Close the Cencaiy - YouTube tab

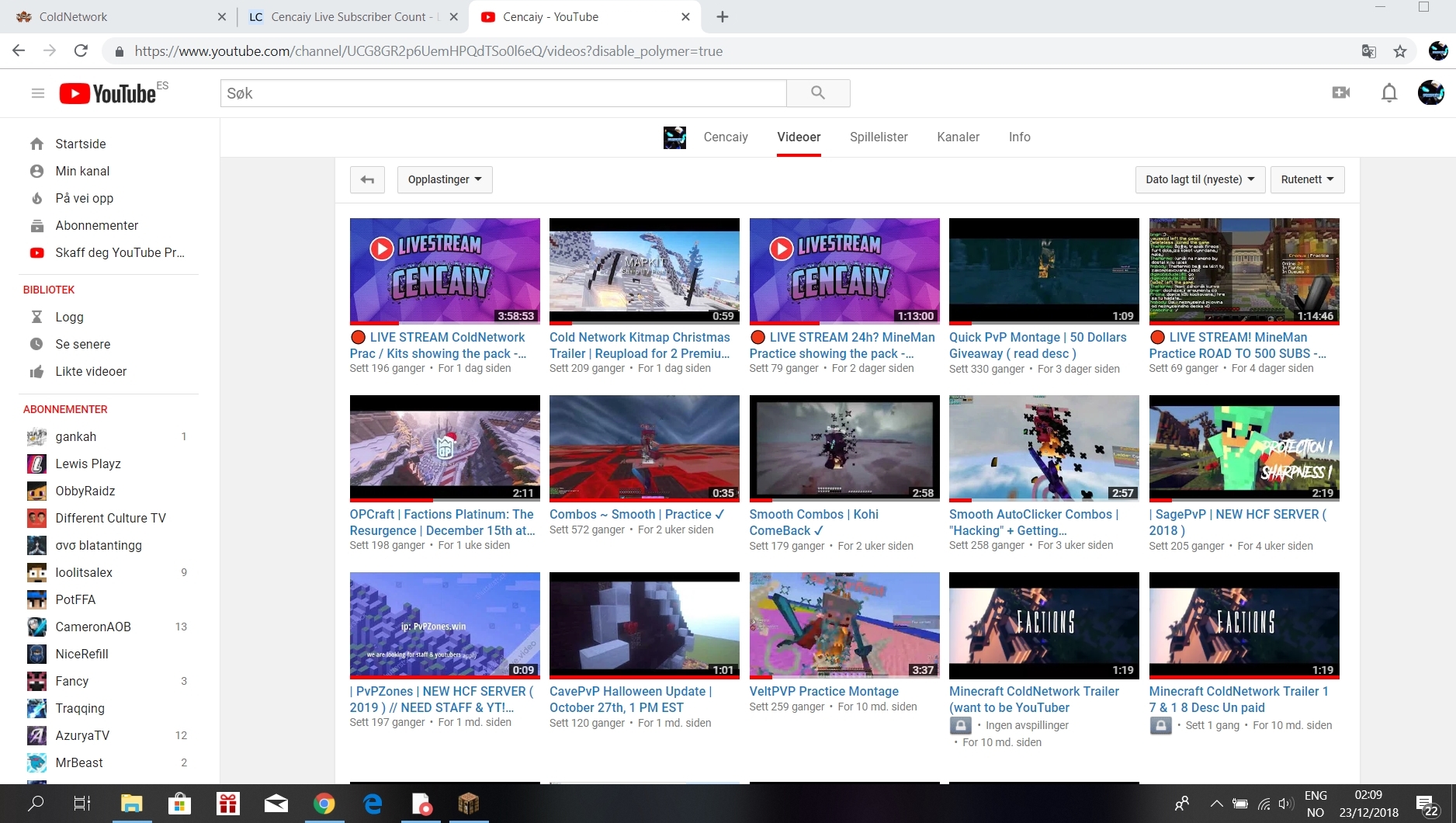(x=685, y=17)
